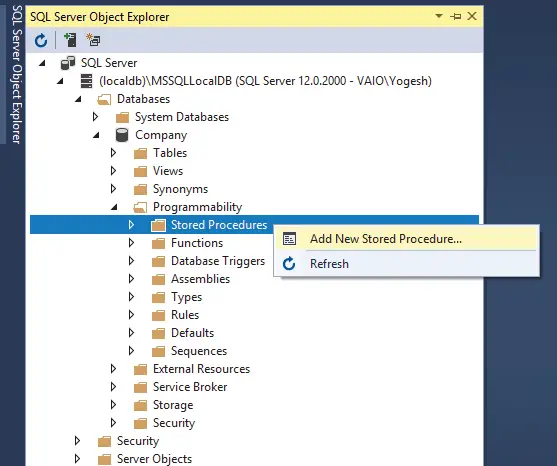Select the Tables tree item label
The height and width of the screenshot is (466, 557).
tap(170, 153)
